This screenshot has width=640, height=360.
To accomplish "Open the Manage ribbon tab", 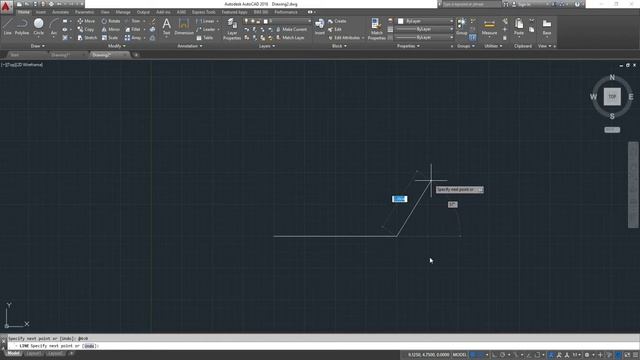I will point(123,12).
